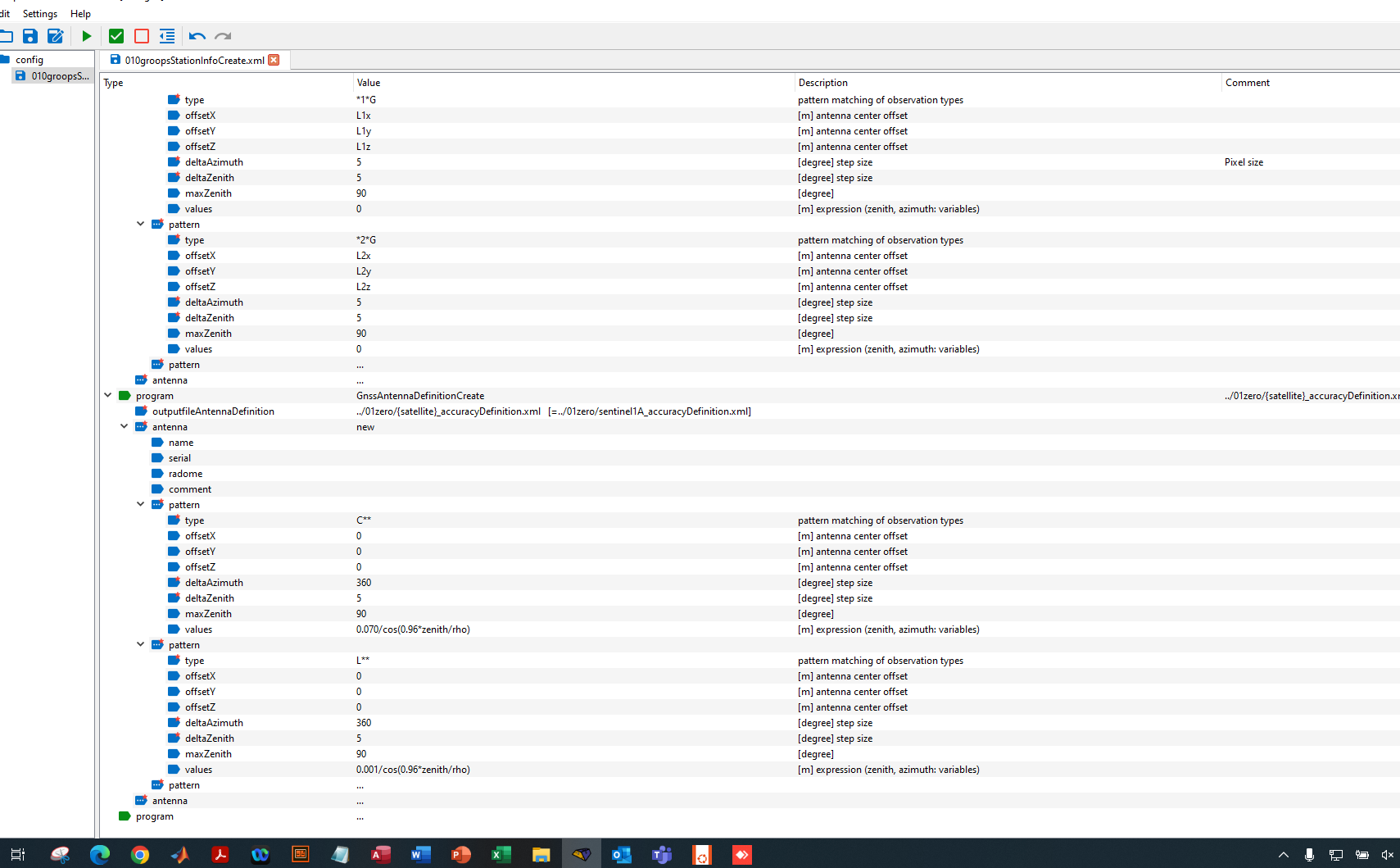The image size is (1400, 868).
Task: Collapse the antenna node with value new
Action: tap(124, 425)
